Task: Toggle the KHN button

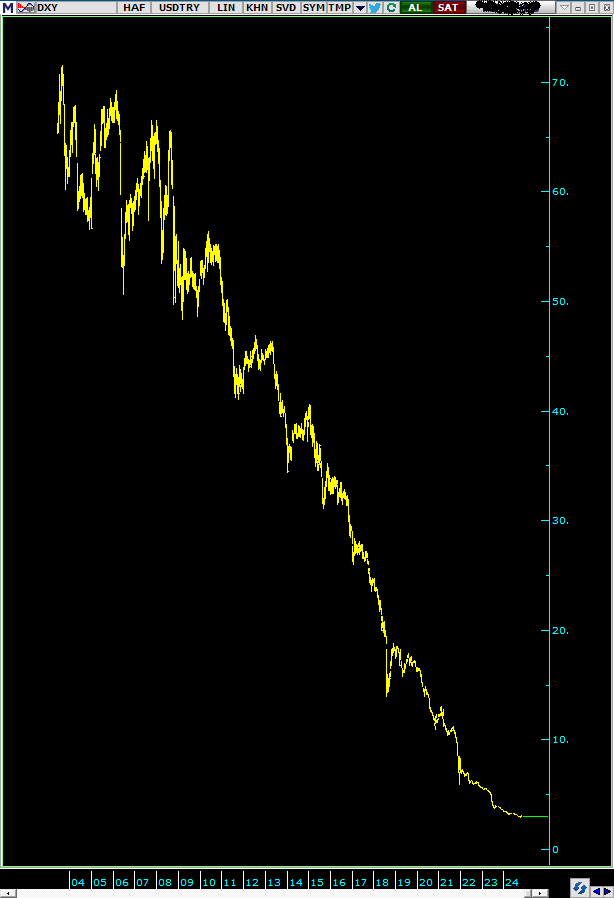Action: 257,7
